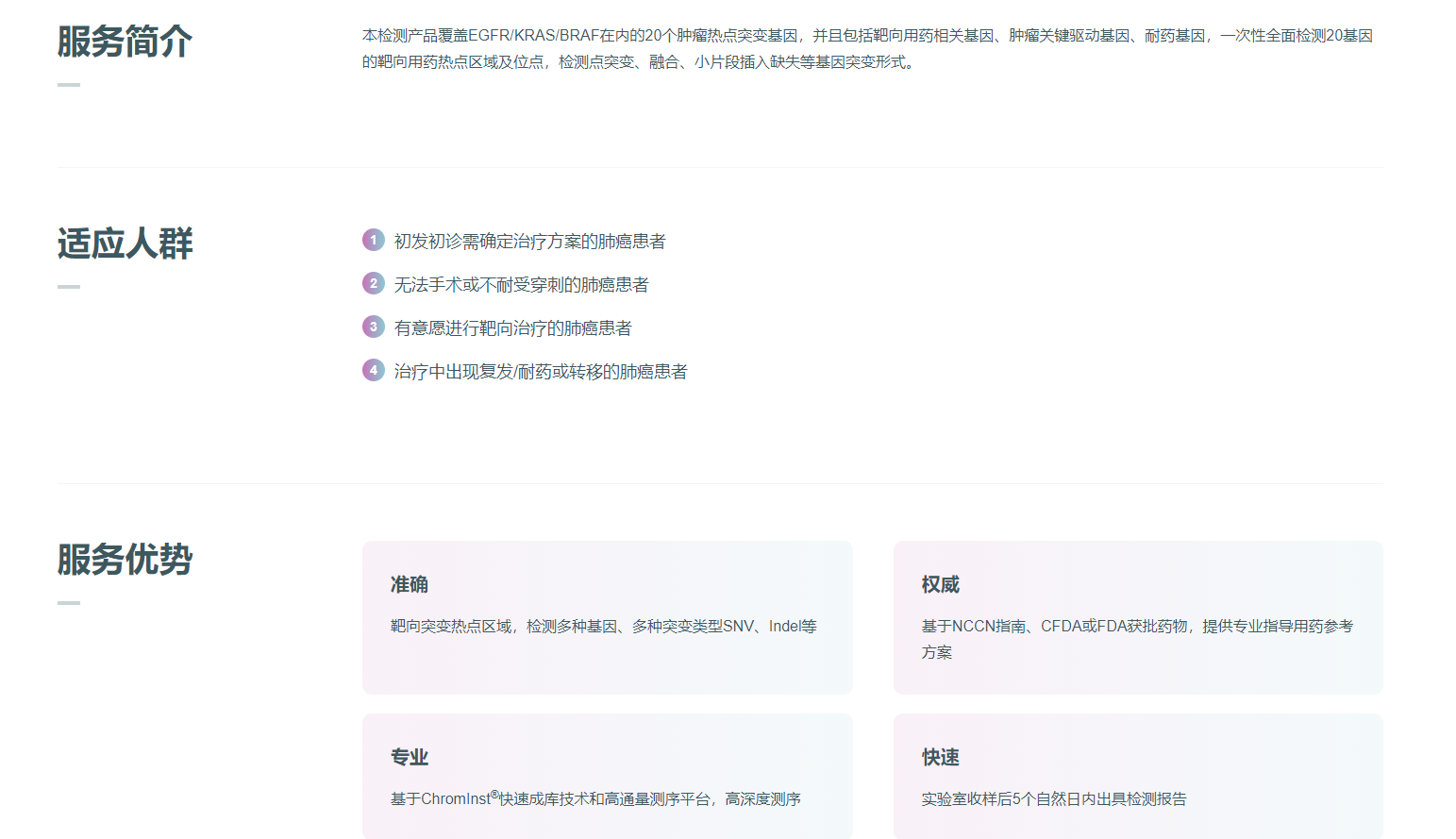Screen dimensions: 1456x839
Task: Click the number 3 circle badge
Action: (373, 327)
